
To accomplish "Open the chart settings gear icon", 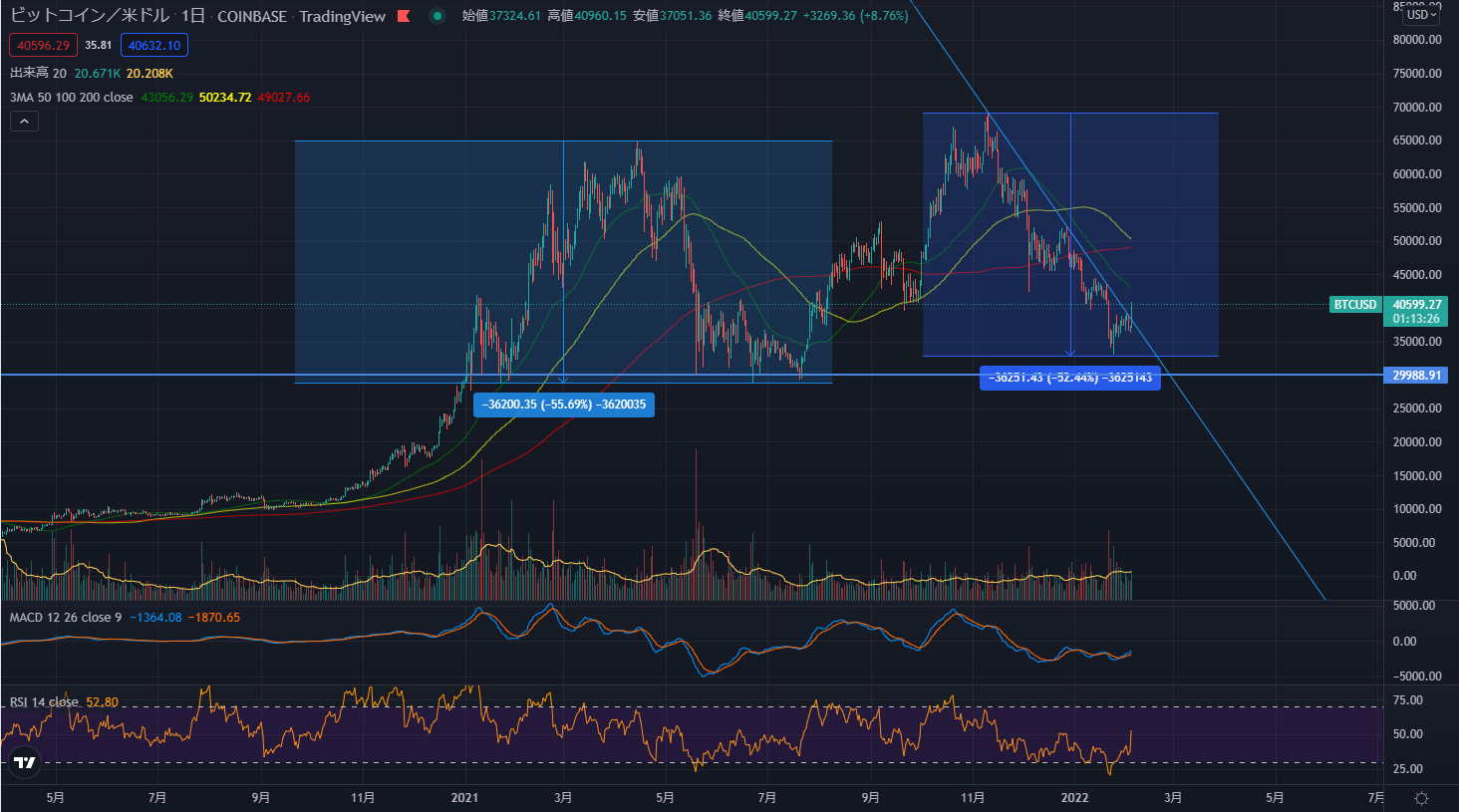I will coord(1422,798).
